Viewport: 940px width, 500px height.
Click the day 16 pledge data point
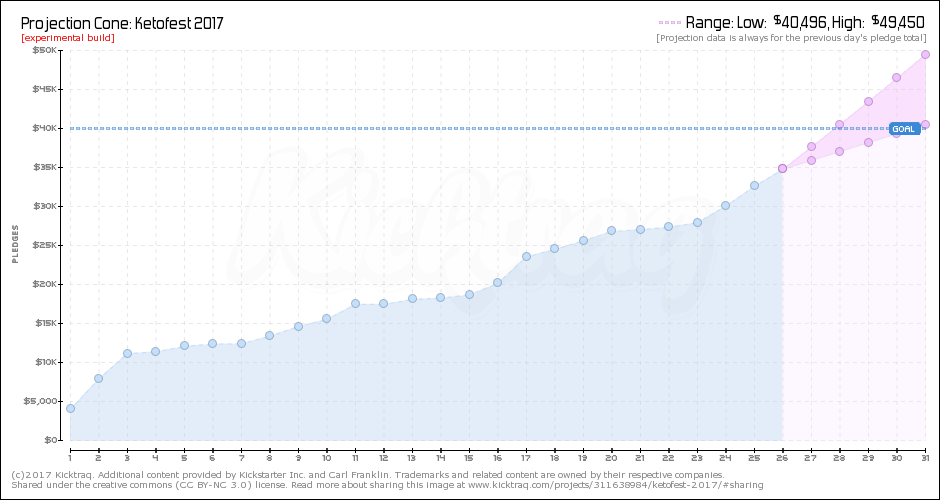[x=498, y=282]
